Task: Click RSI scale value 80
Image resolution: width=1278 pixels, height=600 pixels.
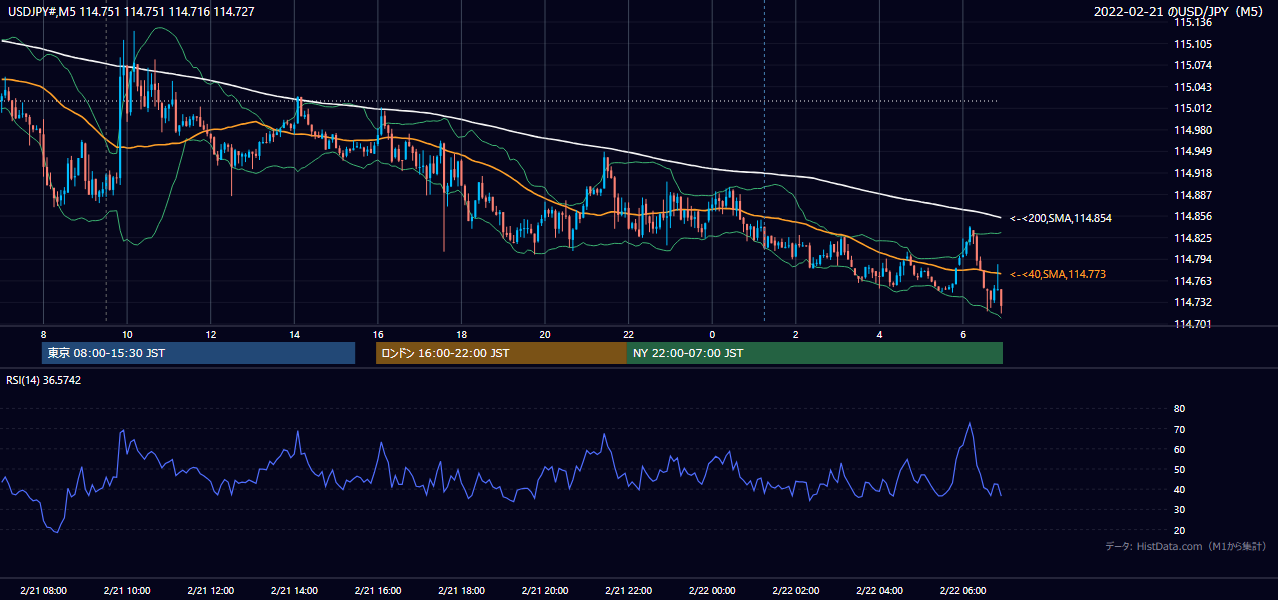Action: click(x=1179, y=409)
